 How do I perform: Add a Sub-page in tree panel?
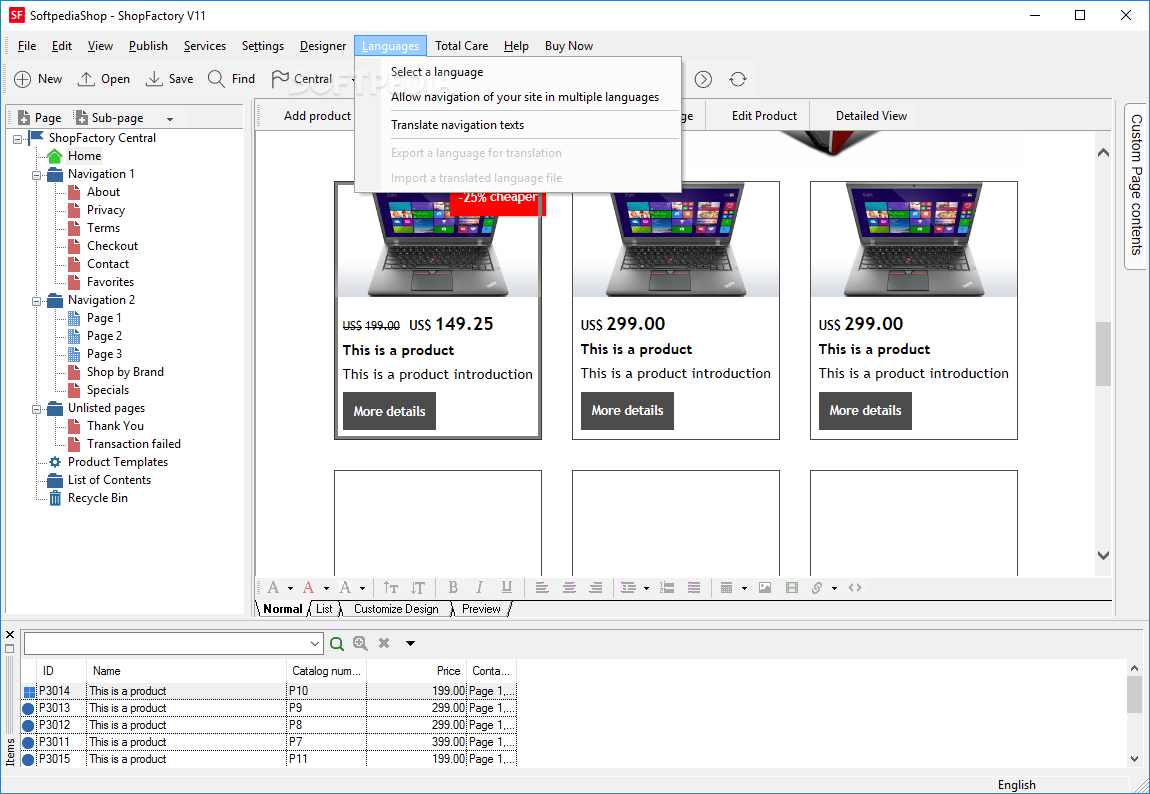(109, 118)
